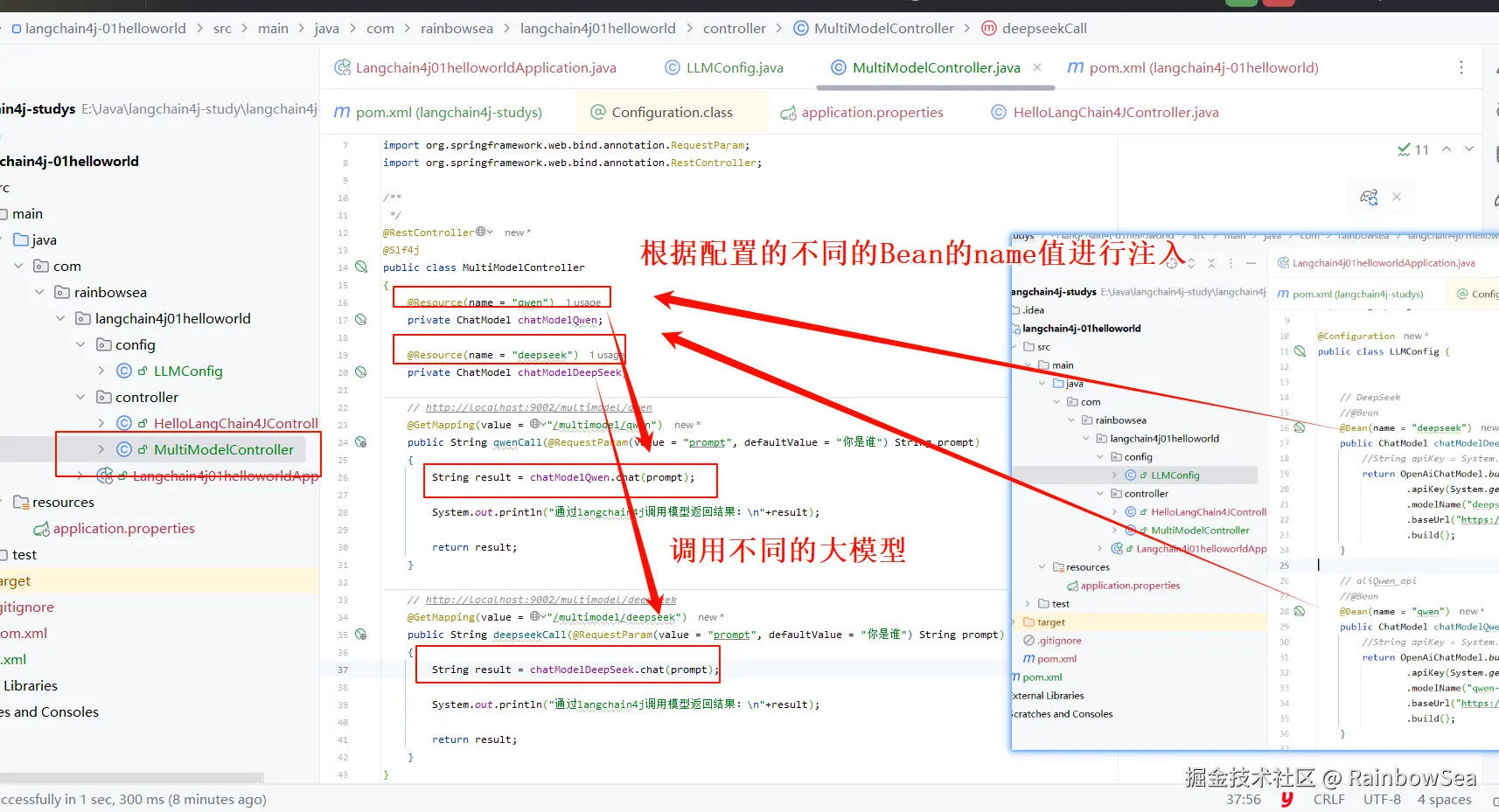Expand MultiModelController node in main tree
Viewport: 1499px width, 812px height.
pyautogui.click(x=101, y=449)
